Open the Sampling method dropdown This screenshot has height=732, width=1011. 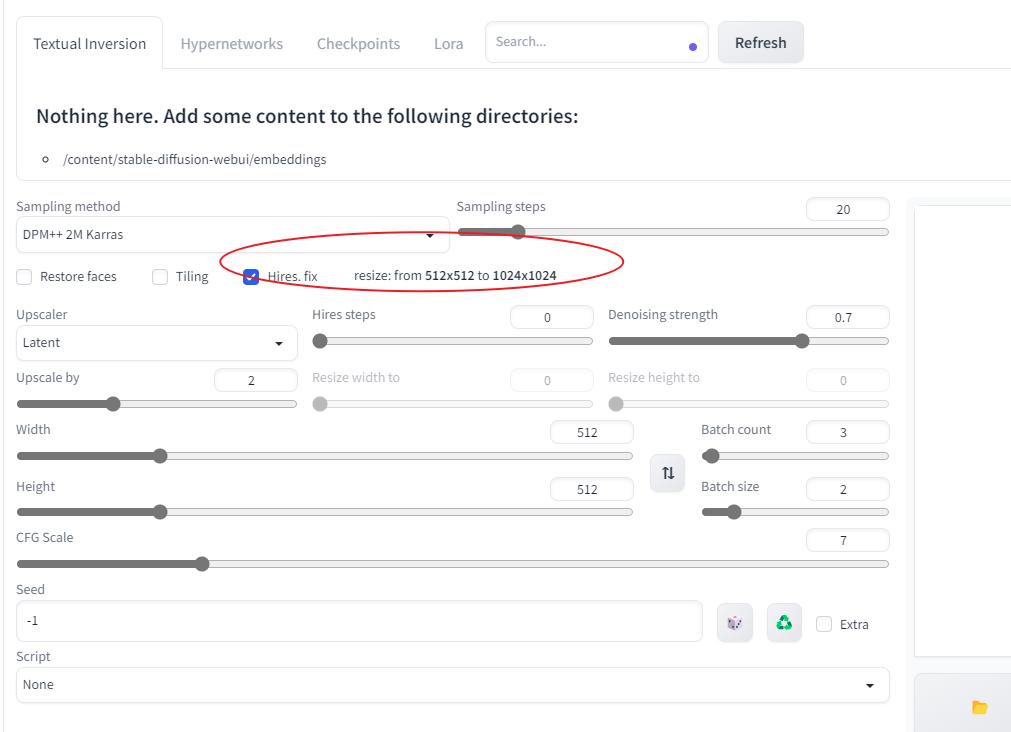tap(232, 235)
